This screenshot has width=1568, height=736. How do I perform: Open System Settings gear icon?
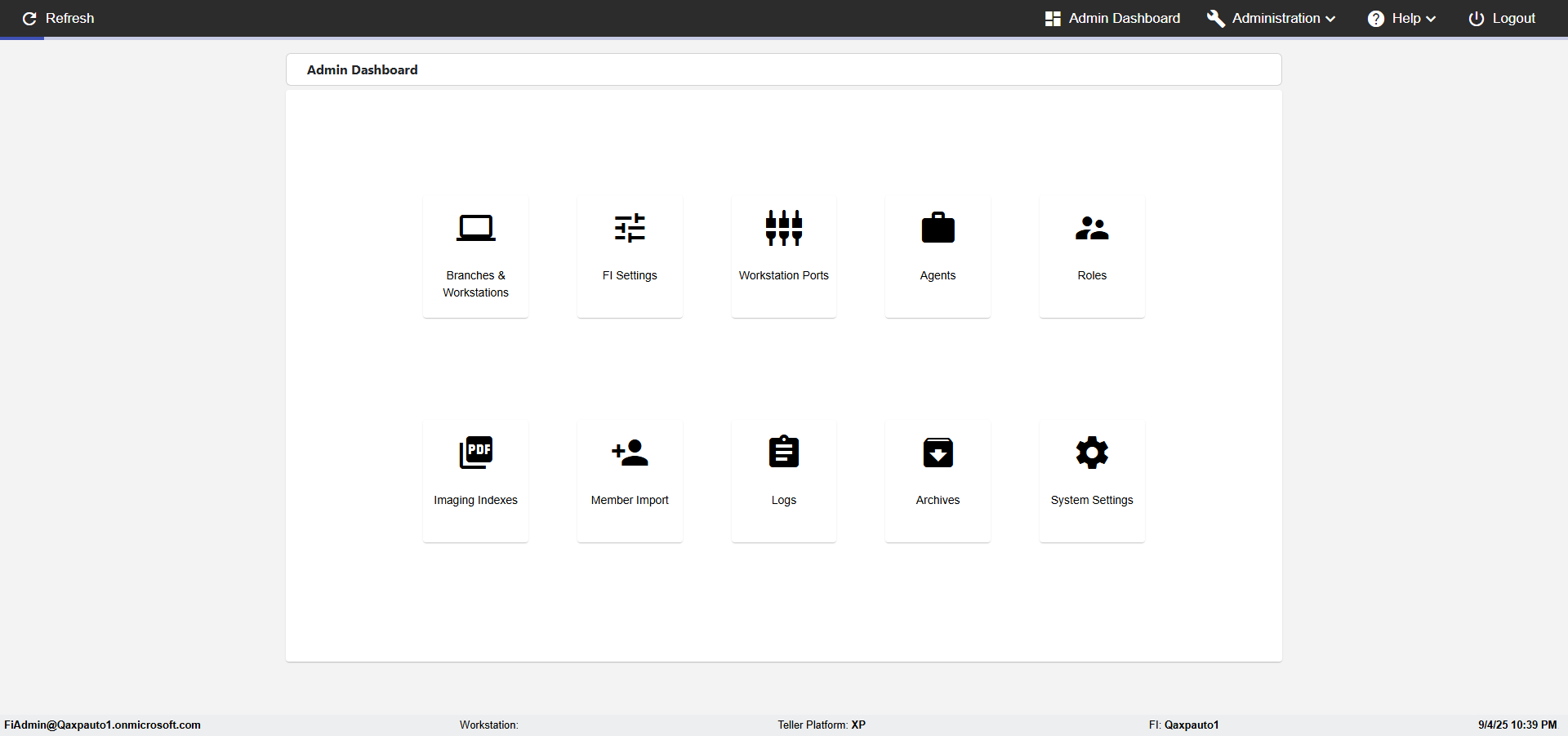pos(1092,453)
